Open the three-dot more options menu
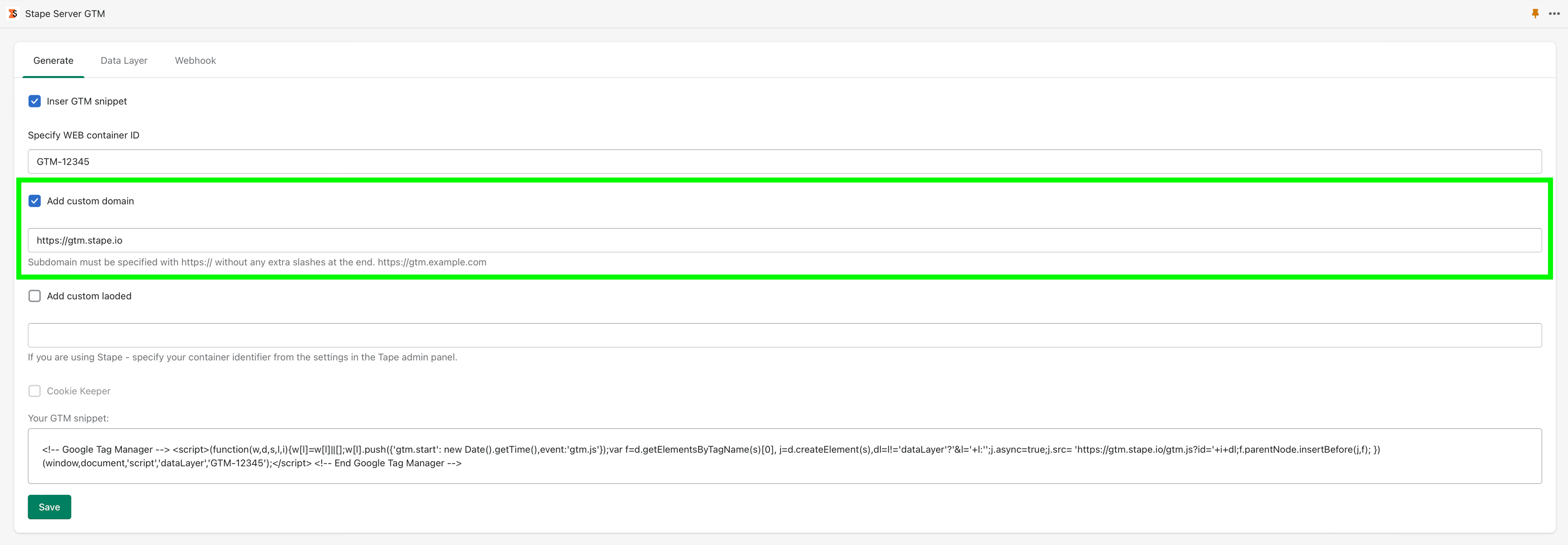The width and height of the screenshot is (1568, 545). 1554,13
